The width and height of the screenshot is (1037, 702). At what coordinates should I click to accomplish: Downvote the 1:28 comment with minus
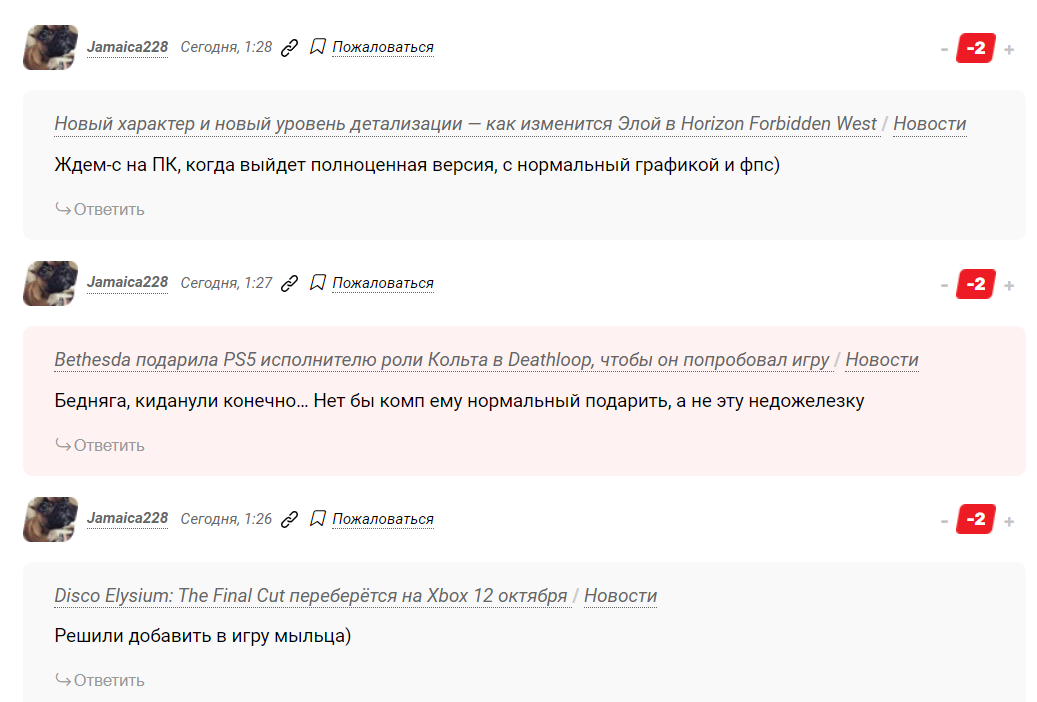(x=944, y=50)
